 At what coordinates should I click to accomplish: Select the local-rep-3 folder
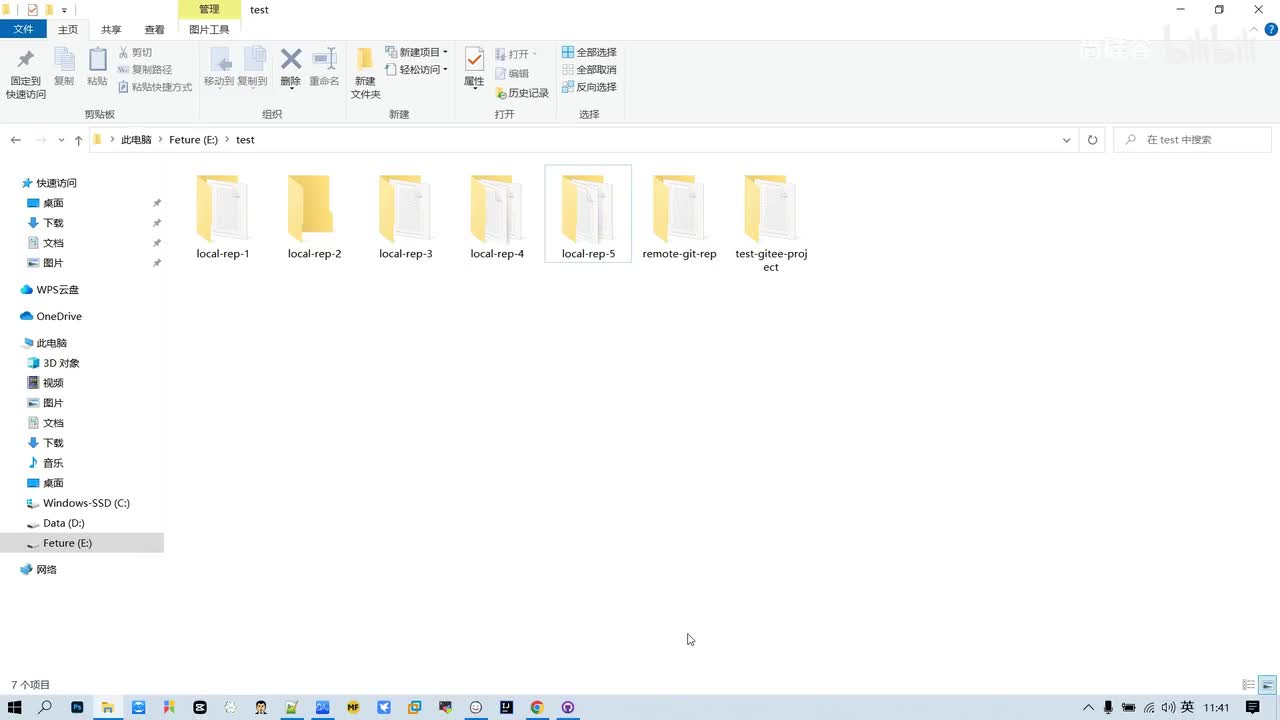(x=406, y=216)
